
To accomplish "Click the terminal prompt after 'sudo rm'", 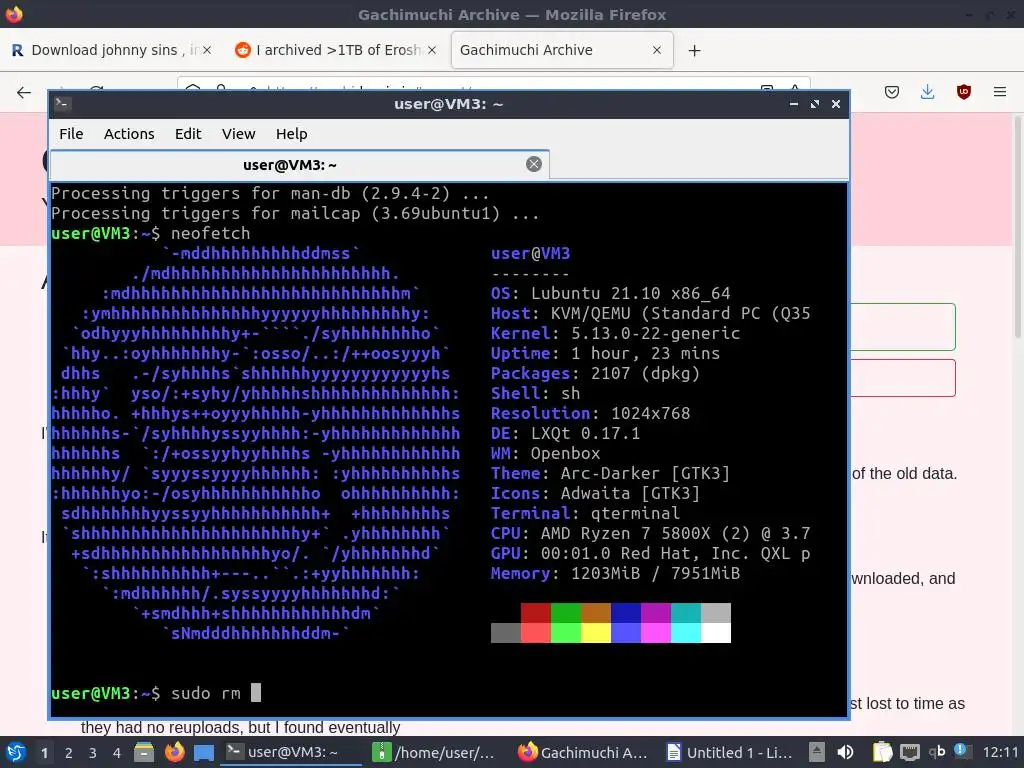I will [256, 693].
